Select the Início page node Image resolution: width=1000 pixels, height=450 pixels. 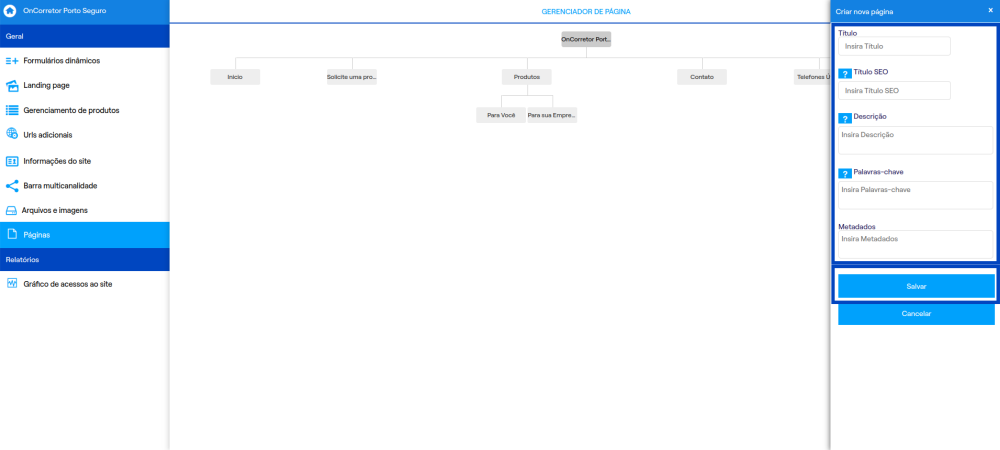235,77
